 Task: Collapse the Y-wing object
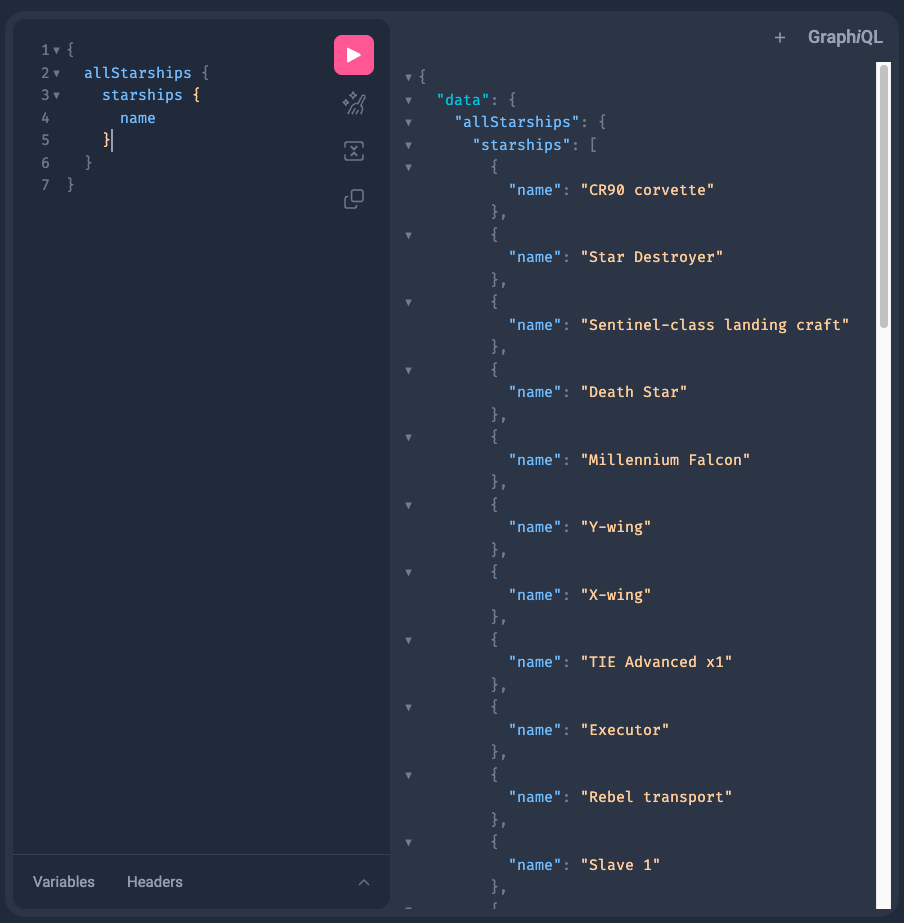(408, 505)
